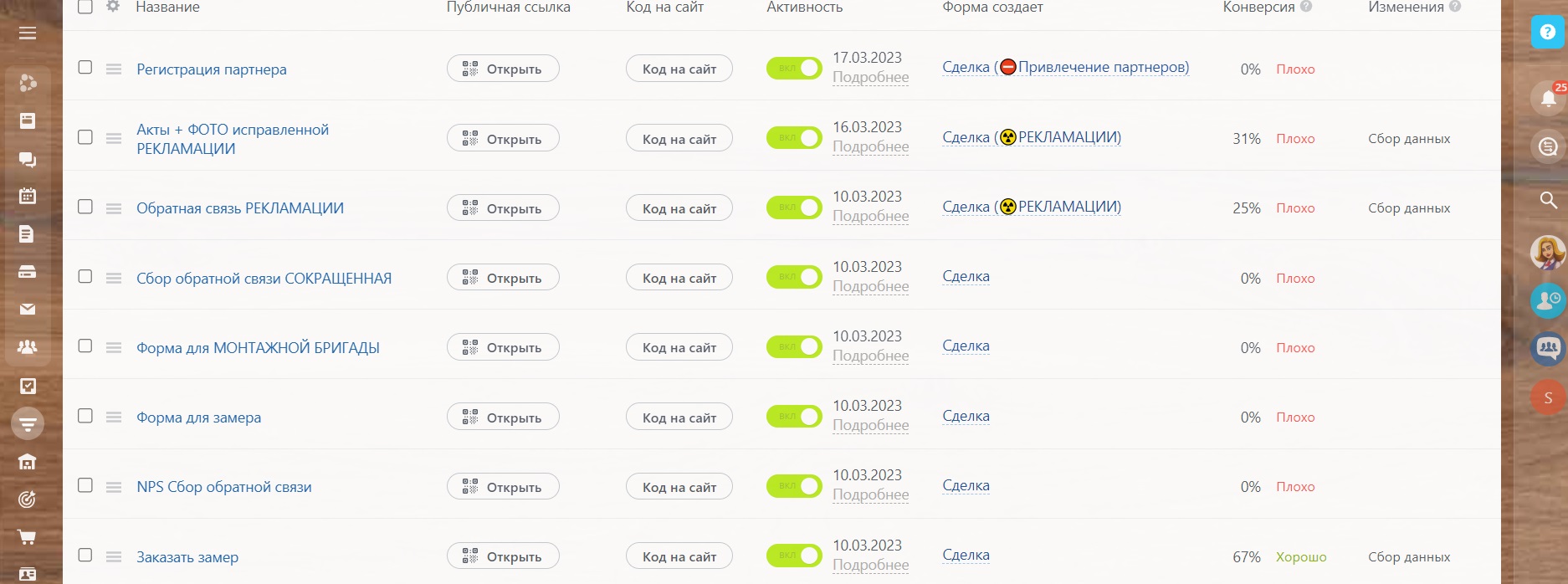This screenshot has width=1568, height=584.
Task: Click the Публичная ссылка column header
Action: 508,7
